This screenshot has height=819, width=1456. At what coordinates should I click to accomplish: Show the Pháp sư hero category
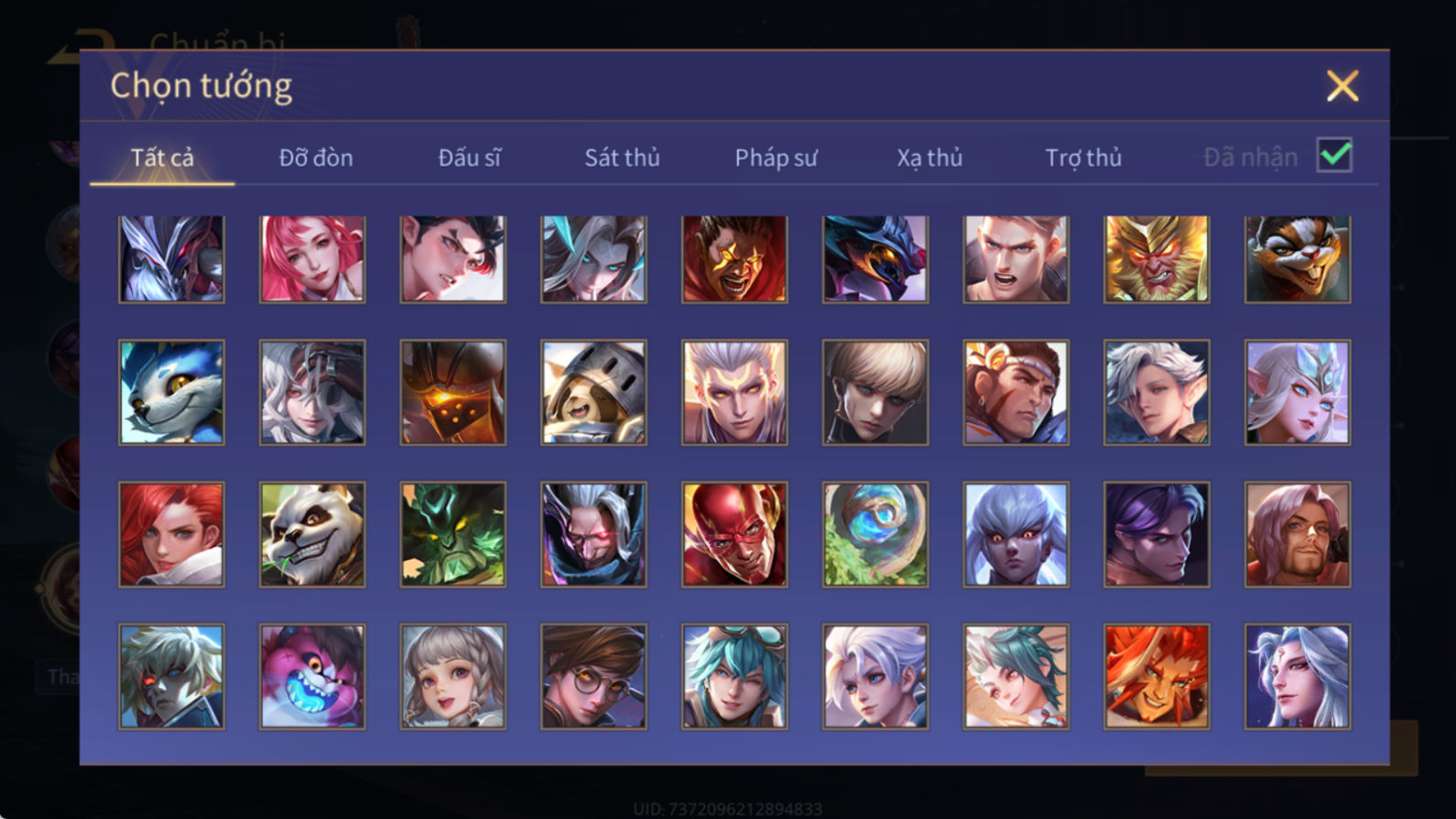click(776, 158)
